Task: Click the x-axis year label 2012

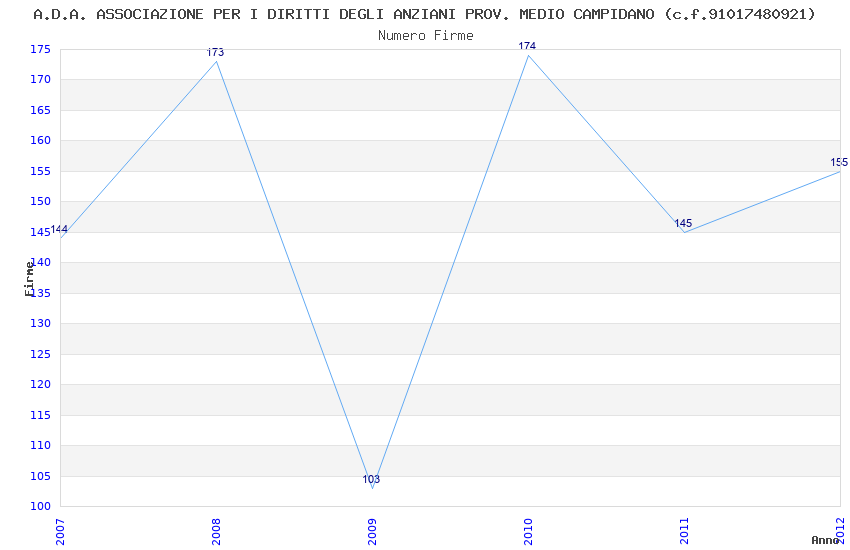Action: [x=841, y=530]
